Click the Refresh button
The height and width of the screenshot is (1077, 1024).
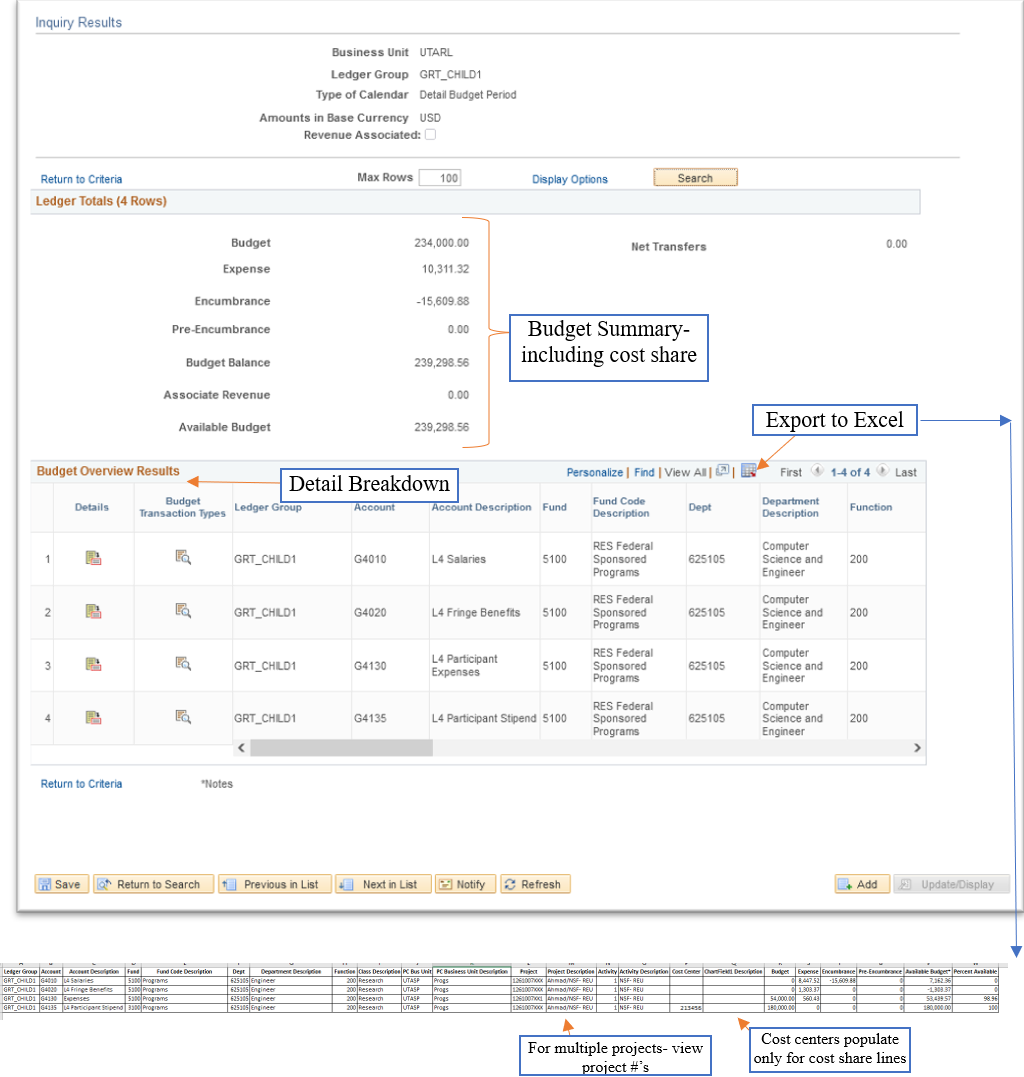(535, 884)
